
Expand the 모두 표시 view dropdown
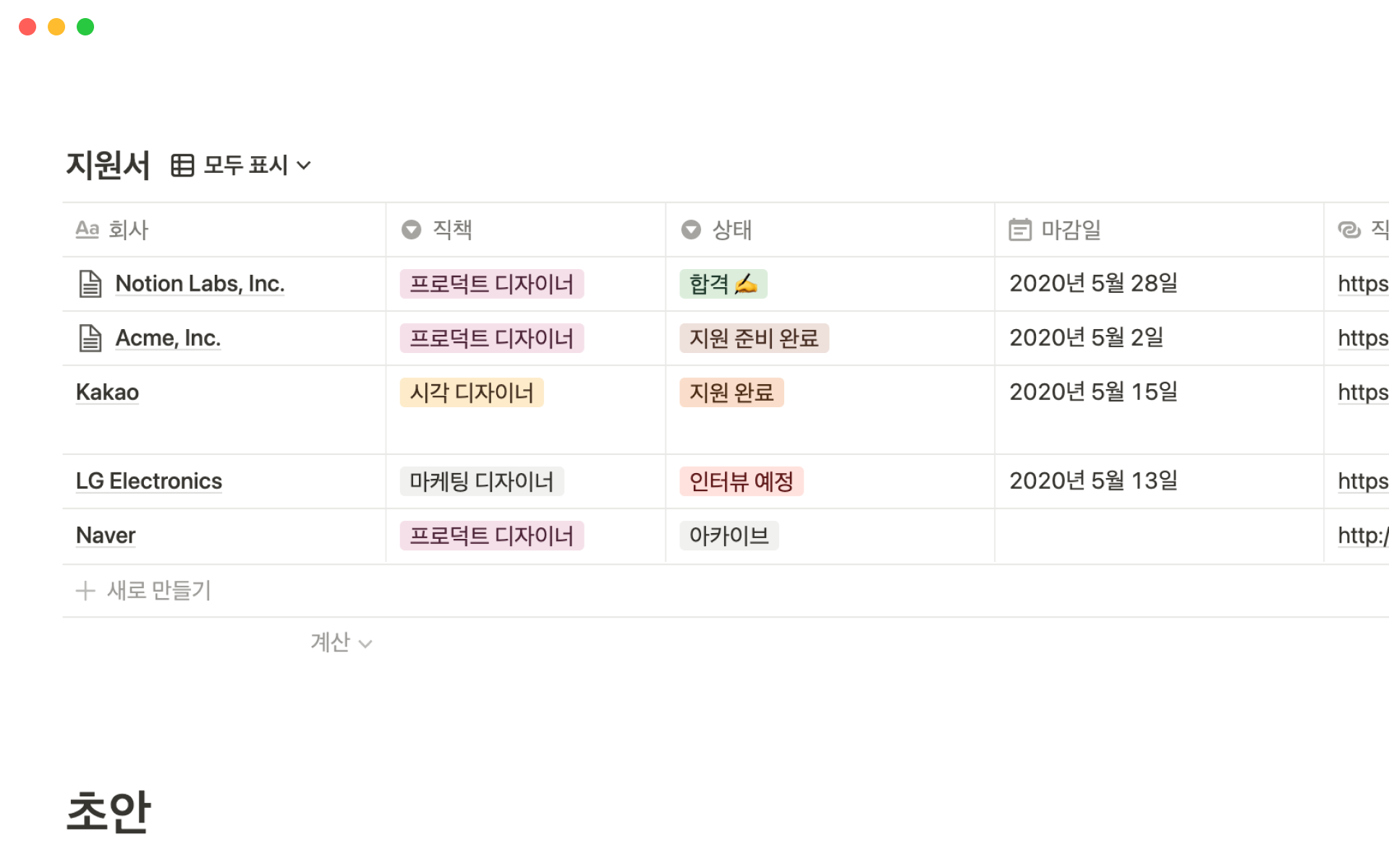(x=304, y=166)
